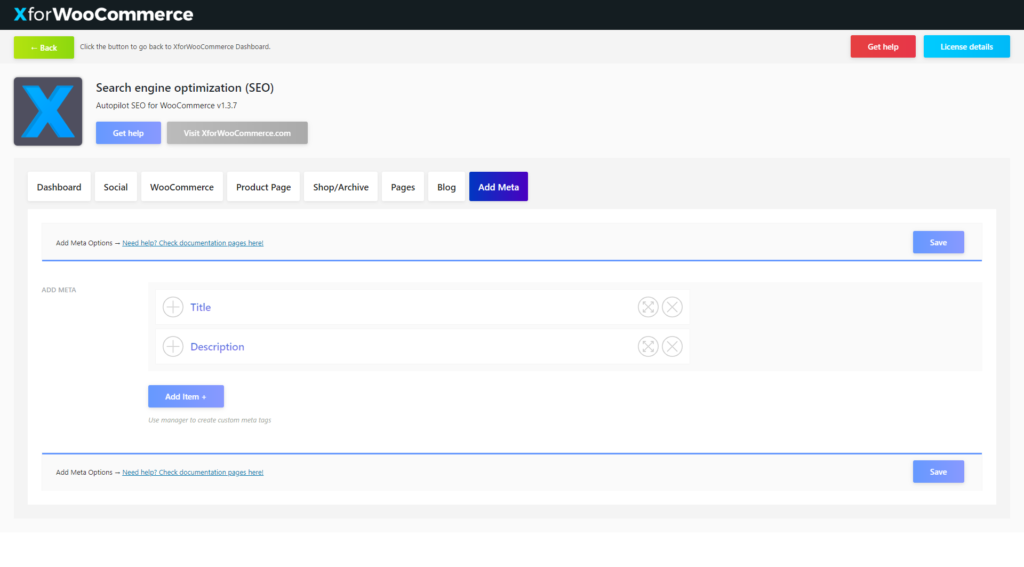
Task: Click the X plugin logo thumbnail
Action: tap(48, 111)
